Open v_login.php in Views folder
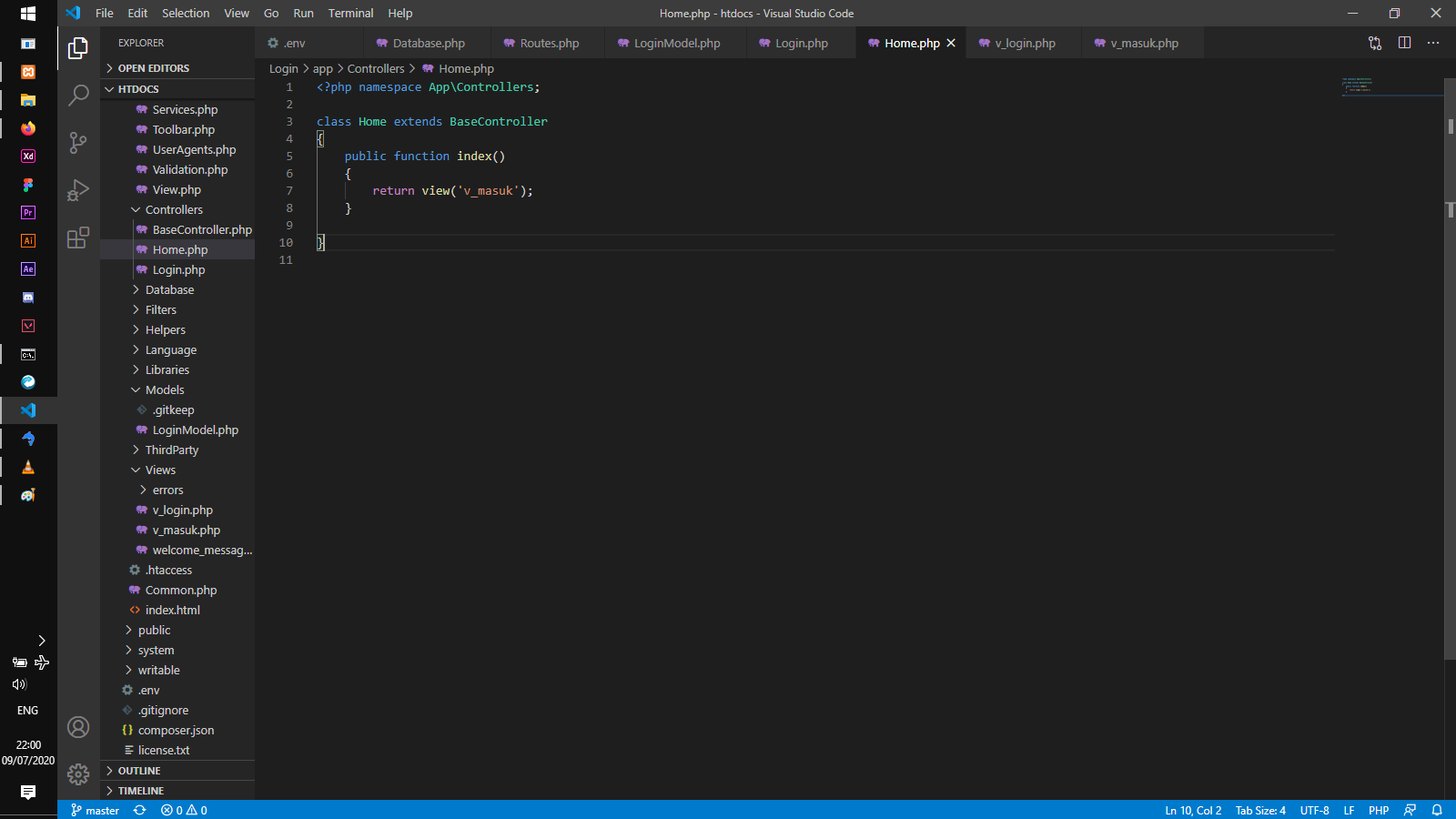The height and width of the screenshot is (819, 1456). [x=177, y=510]
